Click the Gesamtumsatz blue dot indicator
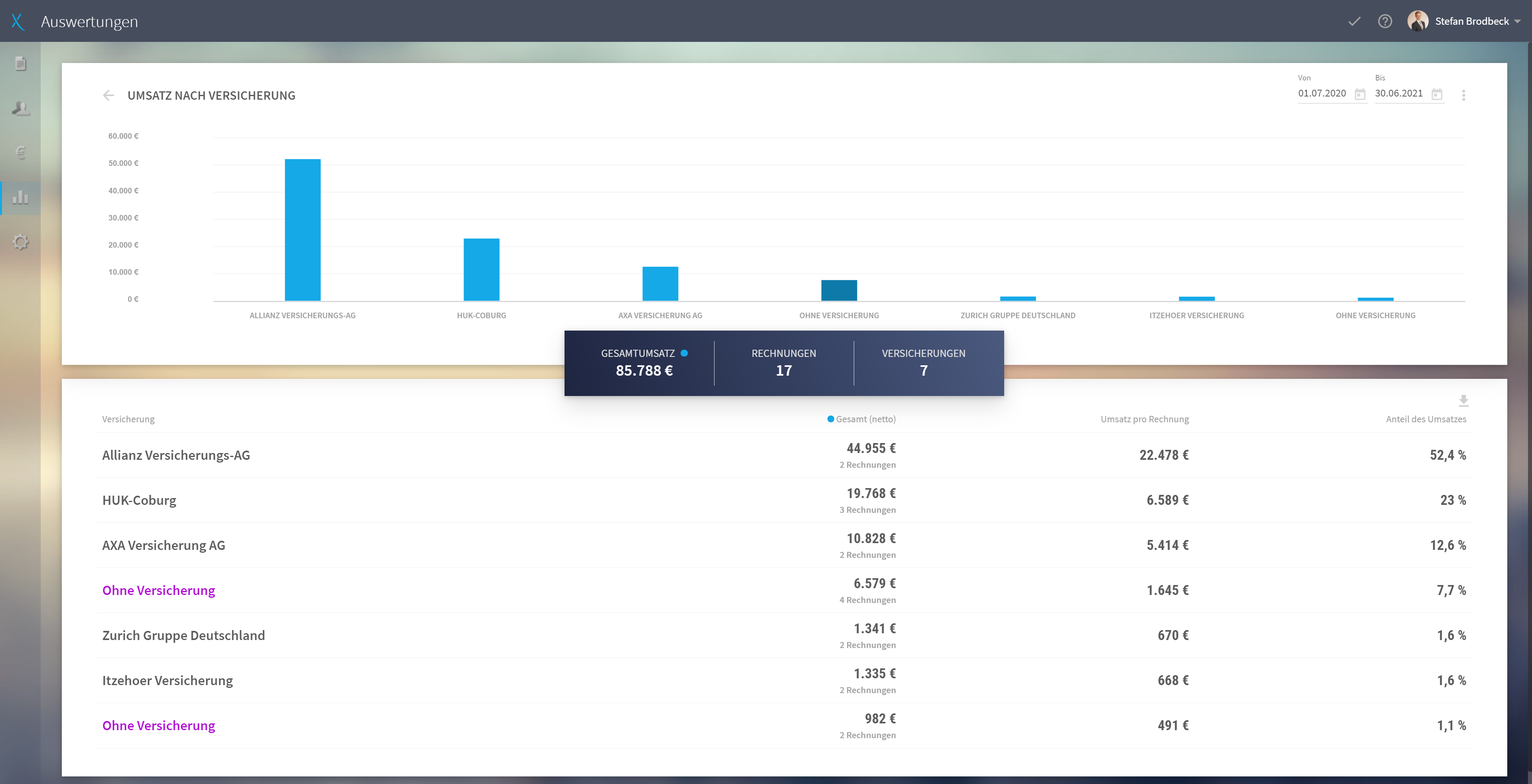The height and width of the screenshot is (784, 1532). click(x=684, y=353)
